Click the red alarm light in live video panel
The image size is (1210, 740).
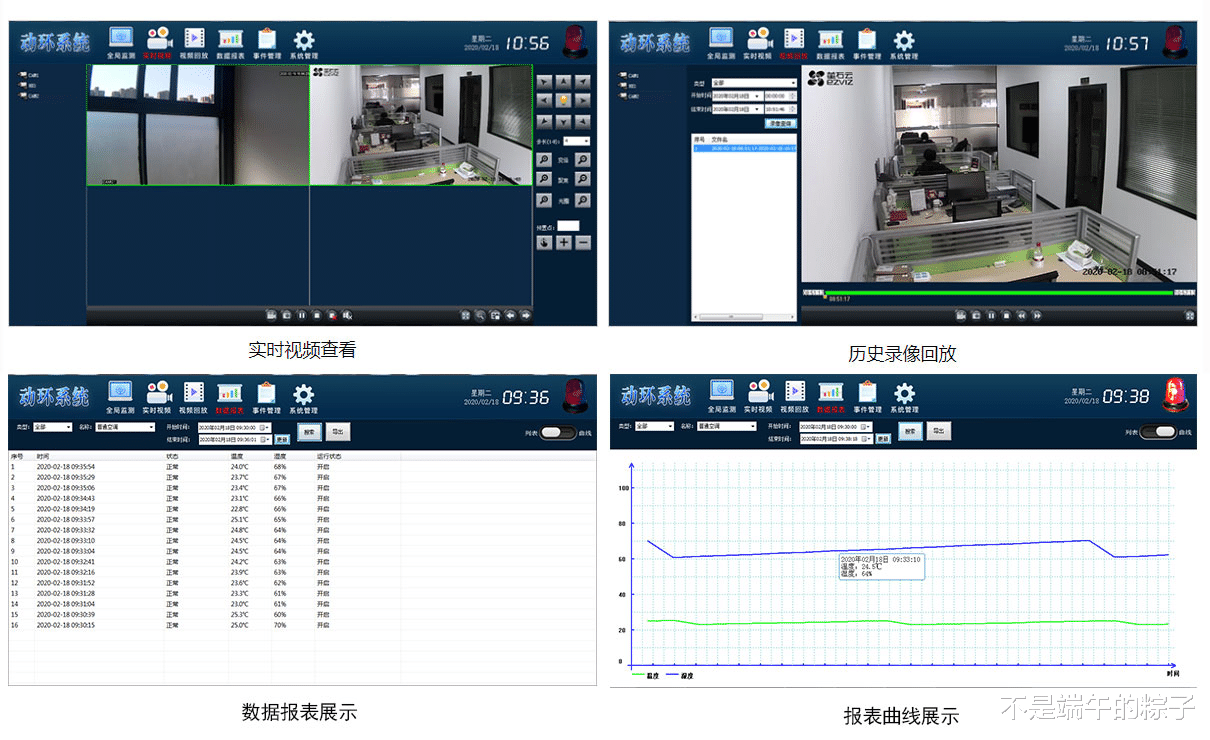575,43
